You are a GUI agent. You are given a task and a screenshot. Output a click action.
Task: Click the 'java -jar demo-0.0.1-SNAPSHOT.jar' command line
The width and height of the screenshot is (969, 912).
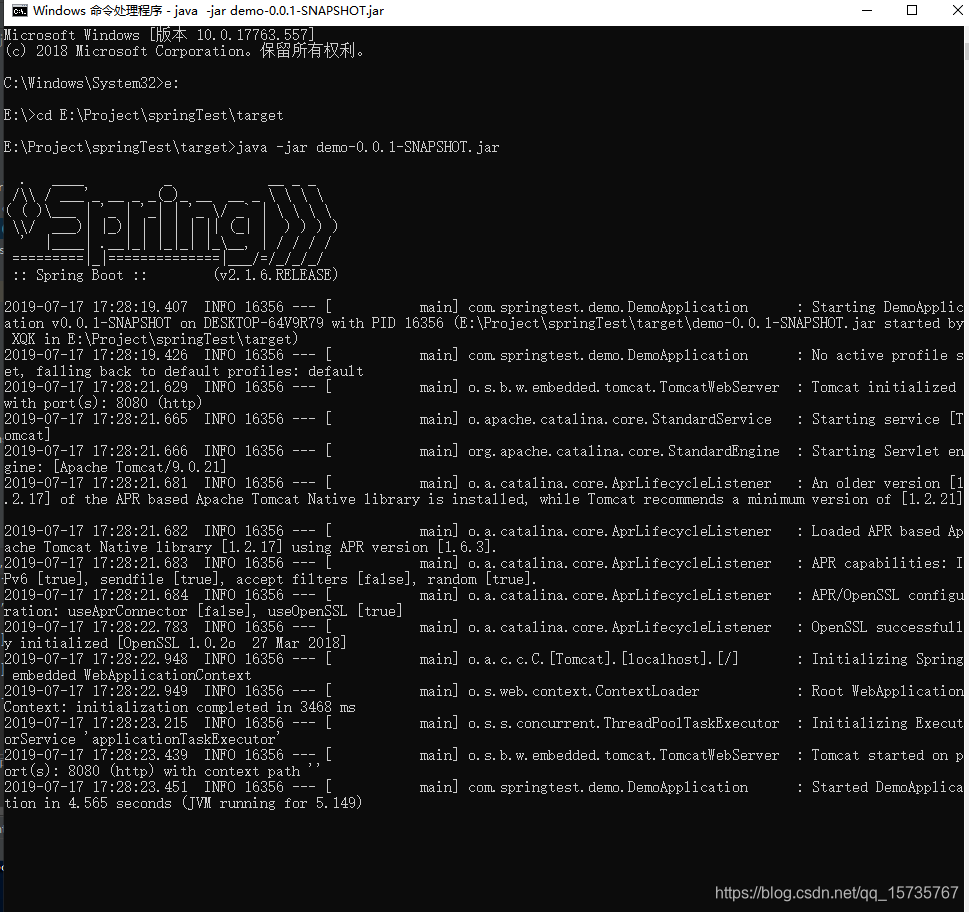(x=252, y=147)
